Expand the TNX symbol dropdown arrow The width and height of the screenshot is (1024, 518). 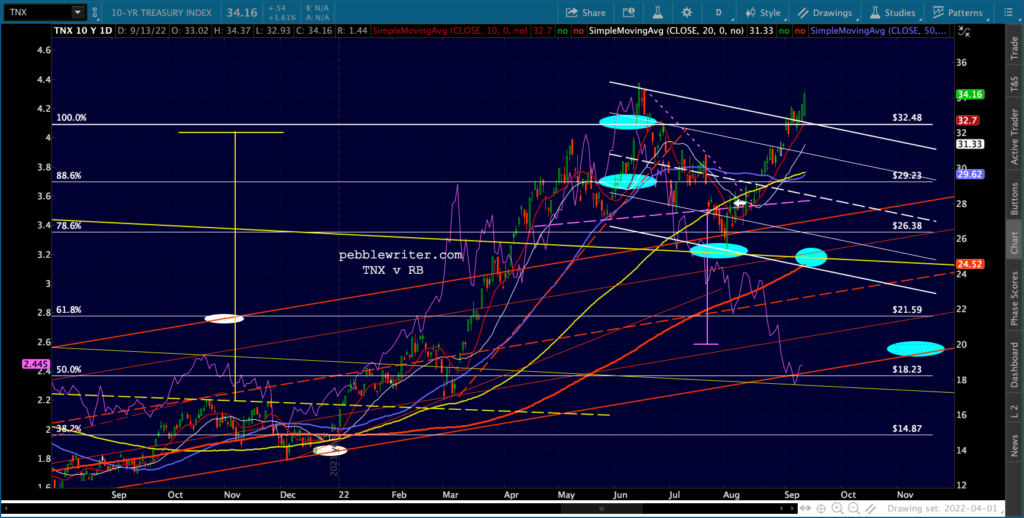pyautogui.click(x=78, y=12)
